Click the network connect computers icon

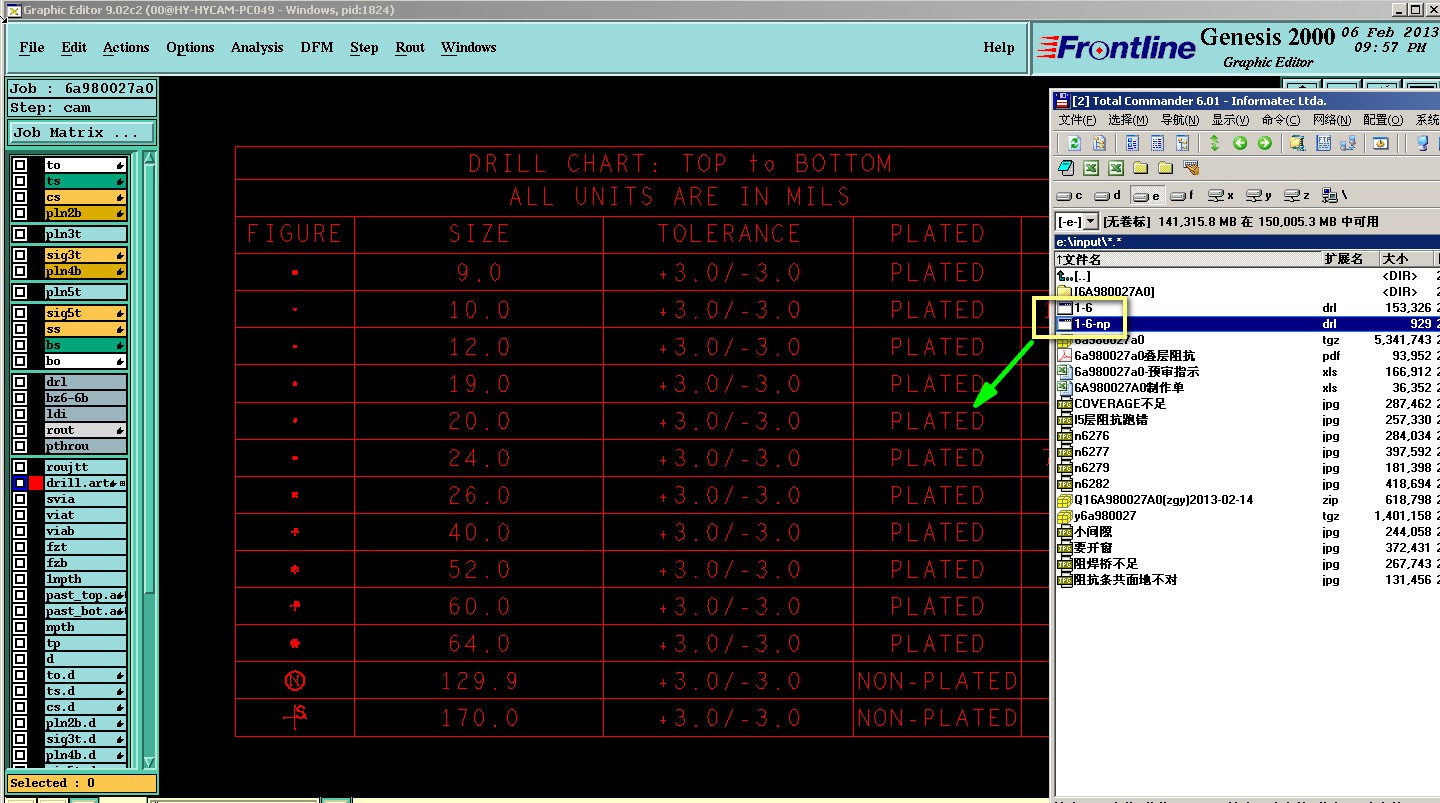pyautogui.click(x=1348, y=143)
